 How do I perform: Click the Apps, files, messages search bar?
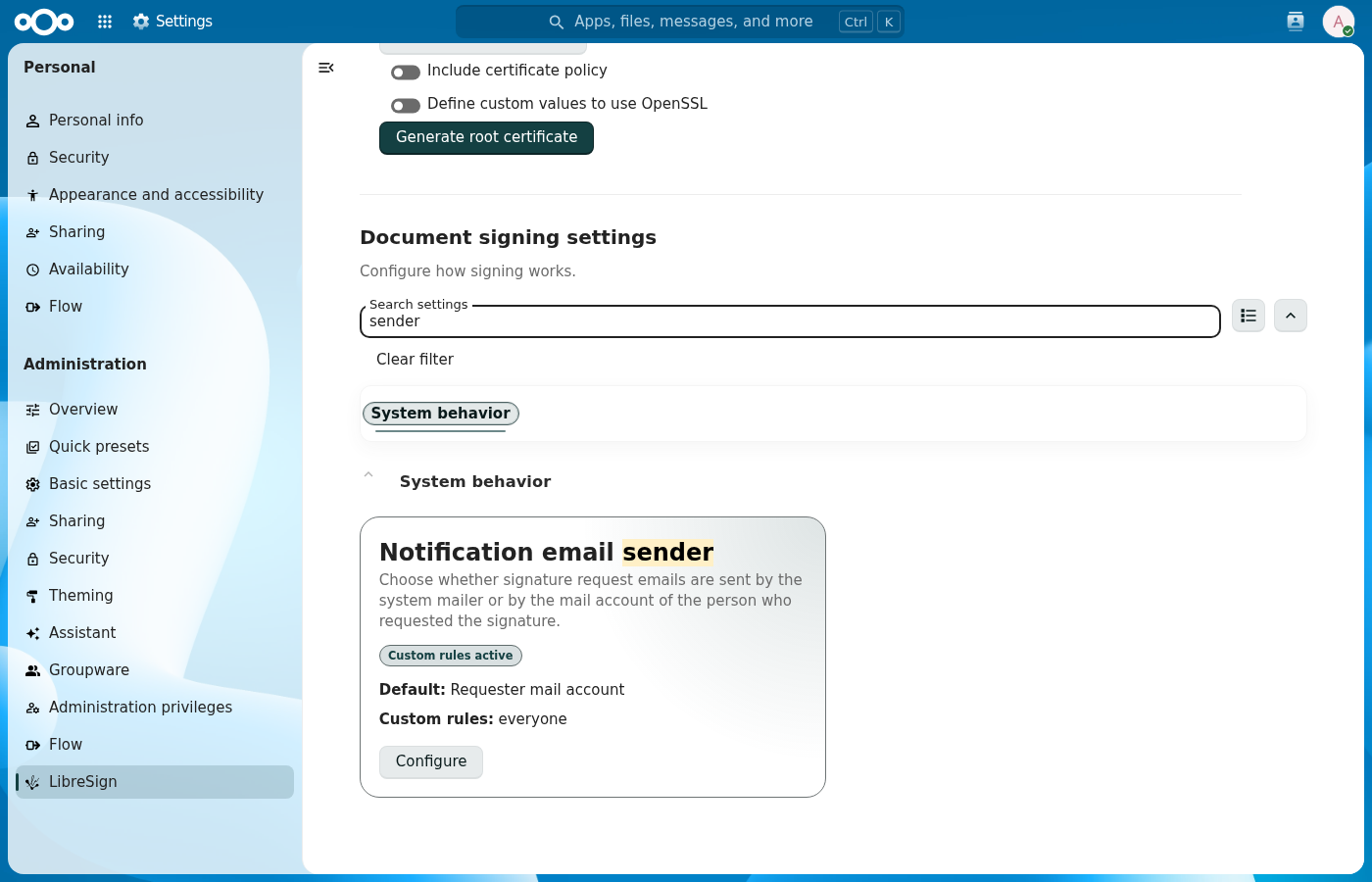point(680,22)
